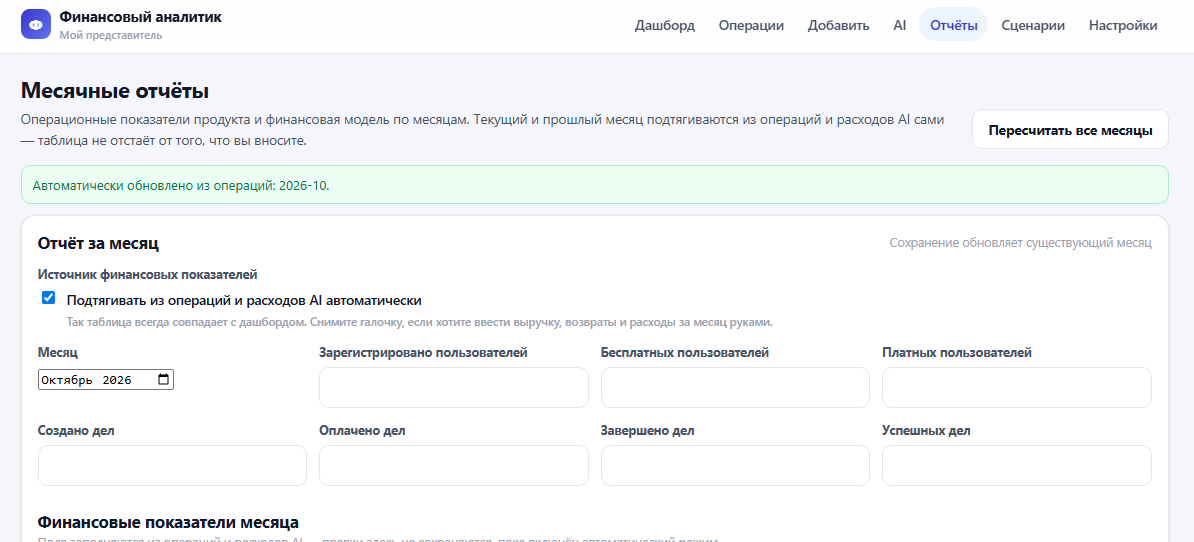The height and width of the screenshot is (542, 1194).
Task: Open the Добавить tab
Action: (838, 25)
